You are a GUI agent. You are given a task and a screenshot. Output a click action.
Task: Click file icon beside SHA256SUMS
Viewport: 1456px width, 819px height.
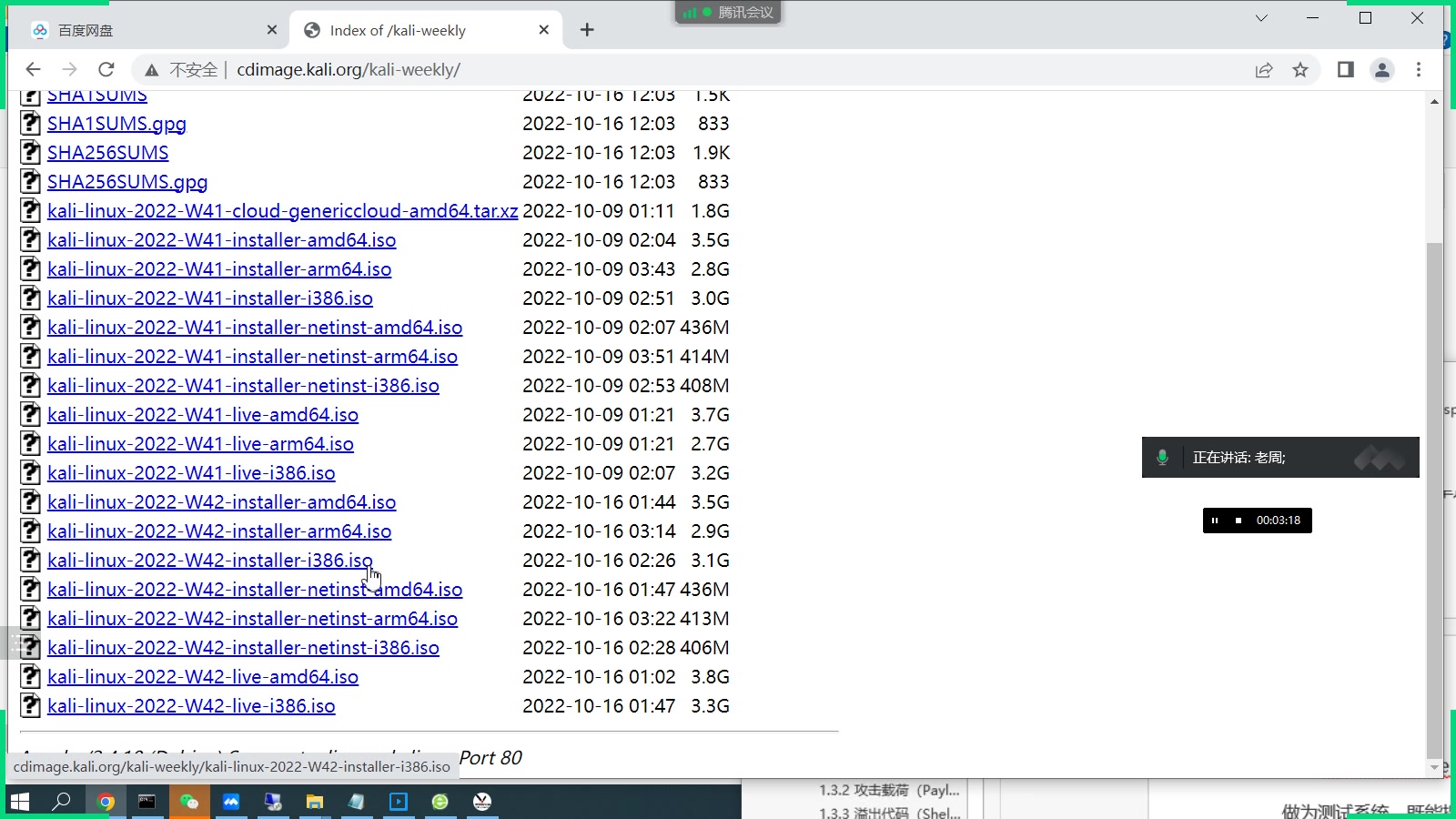coord(31,152)
